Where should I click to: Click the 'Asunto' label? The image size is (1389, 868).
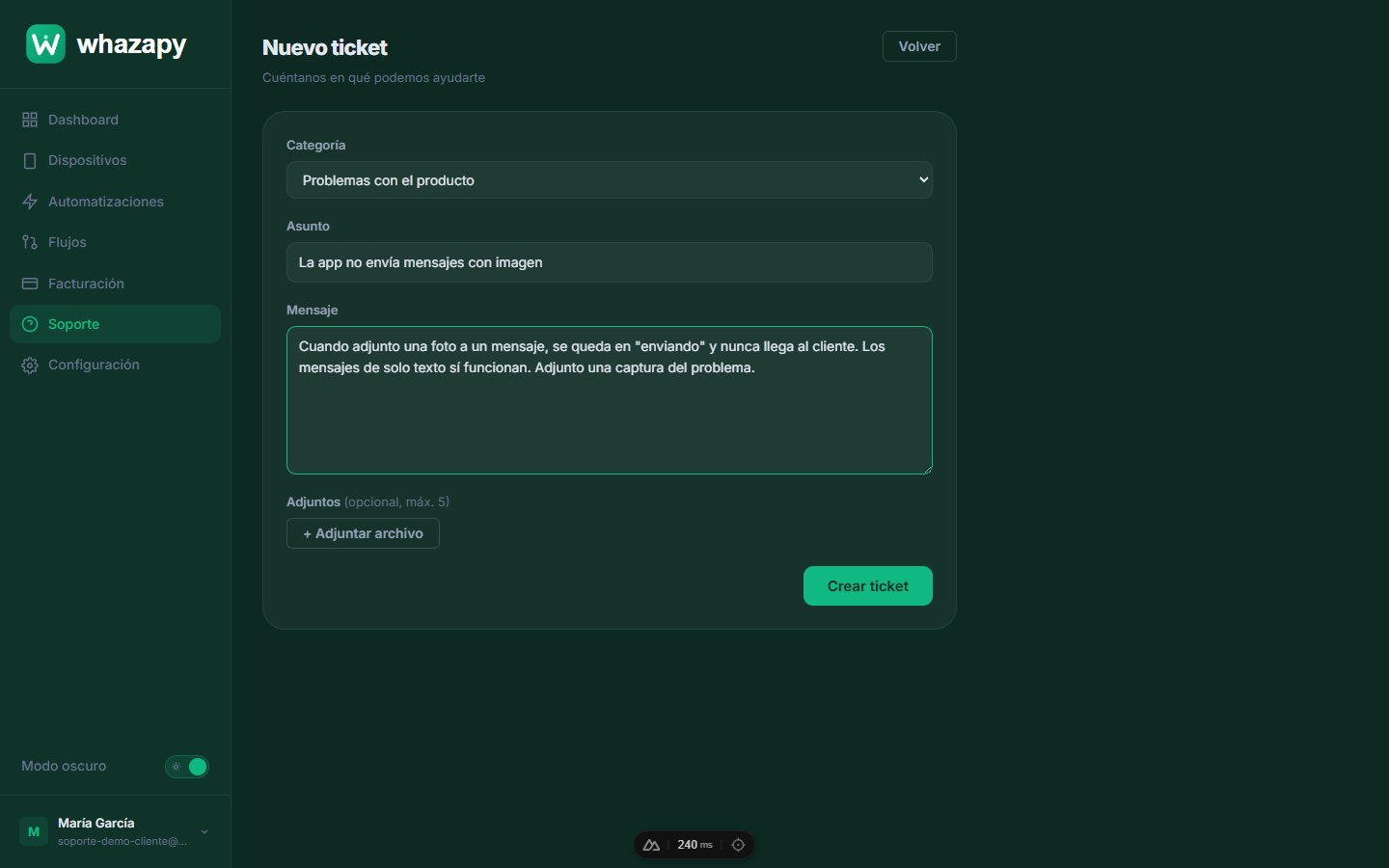(308, 227)
